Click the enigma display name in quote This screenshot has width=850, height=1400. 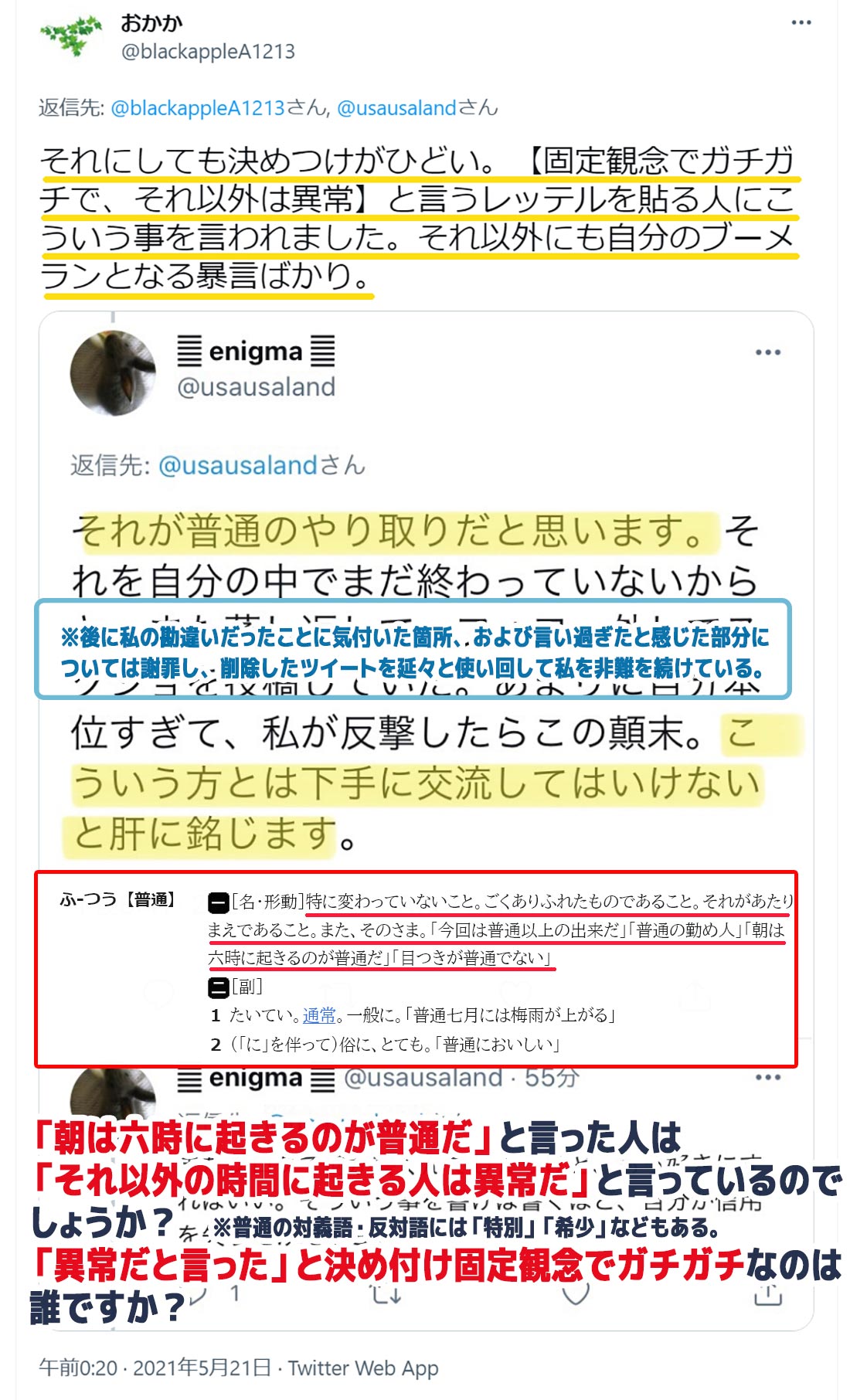[x=257, y=352]
